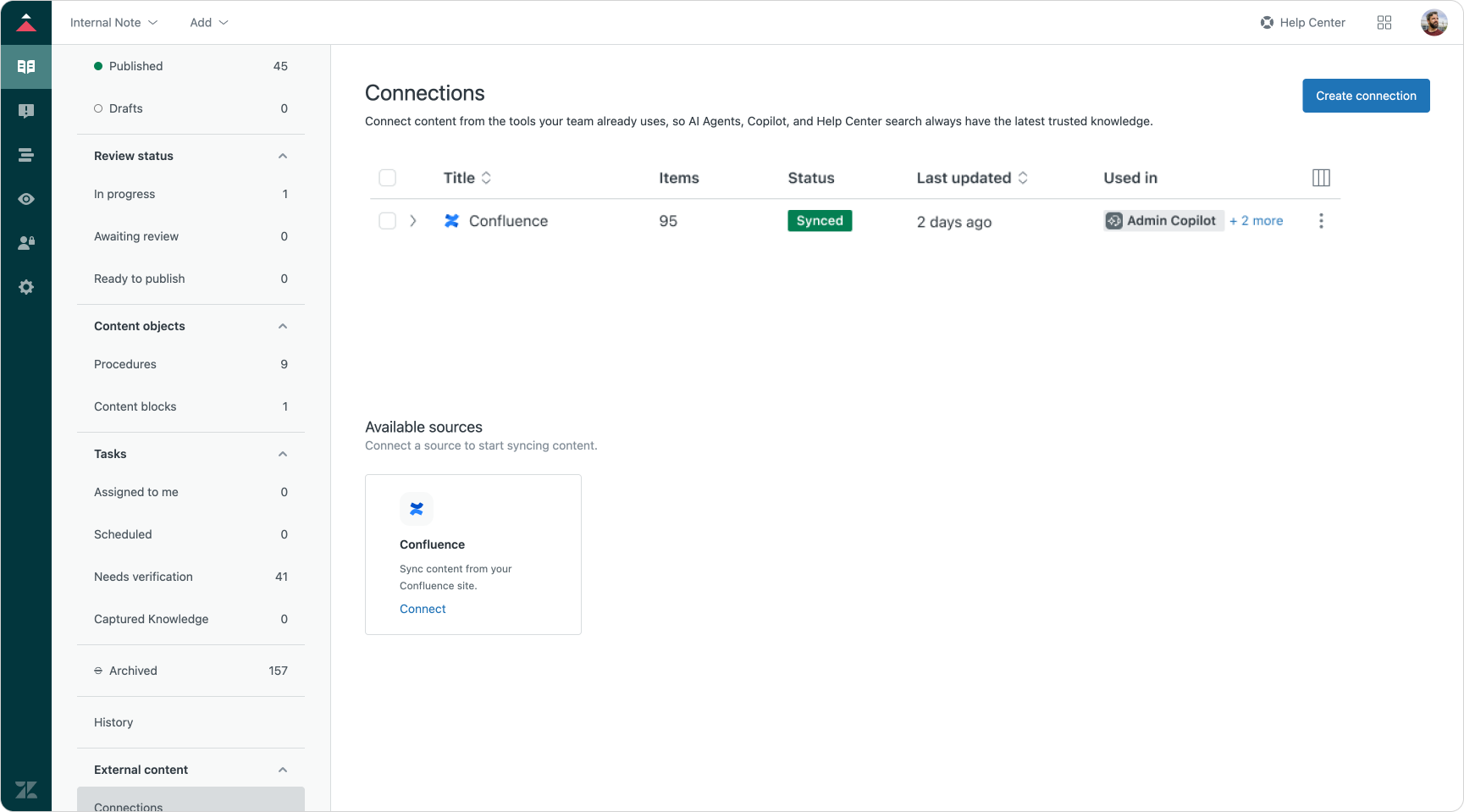
Task: Click the Admin Copilot tag
Action: coord(1164,221)
